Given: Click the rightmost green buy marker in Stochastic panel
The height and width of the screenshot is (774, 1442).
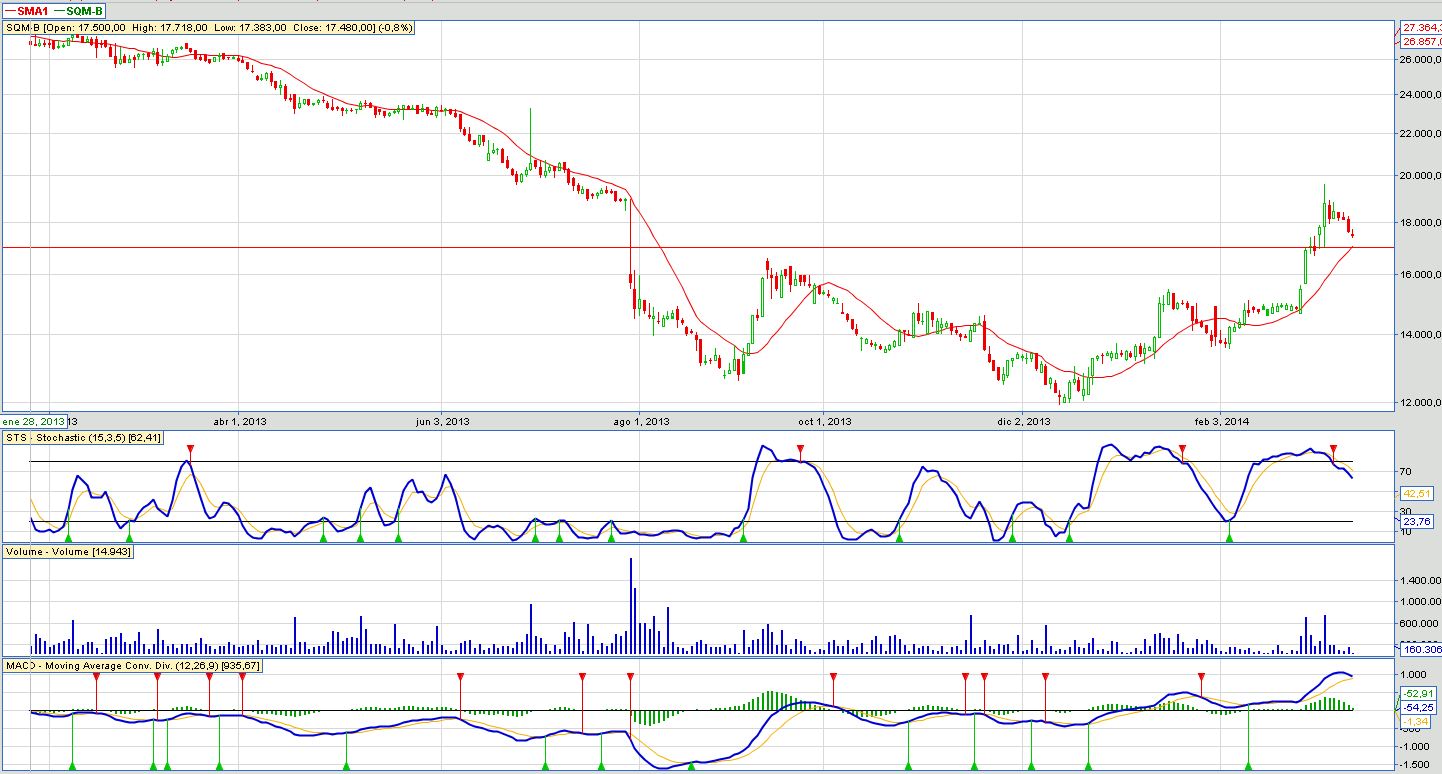Looking at the screenshot, I should click(1230, 538).
